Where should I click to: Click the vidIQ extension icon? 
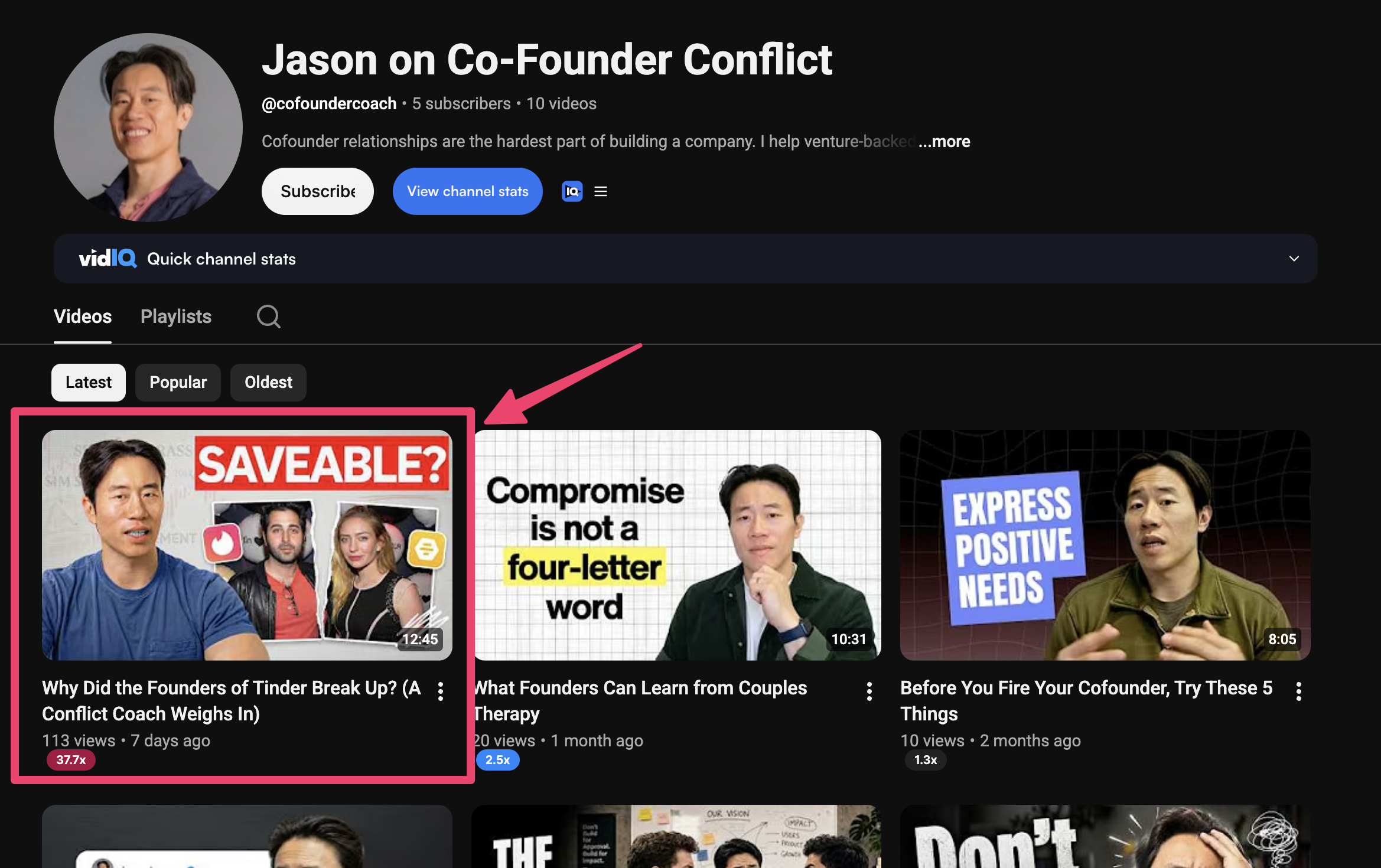(572, 191)
